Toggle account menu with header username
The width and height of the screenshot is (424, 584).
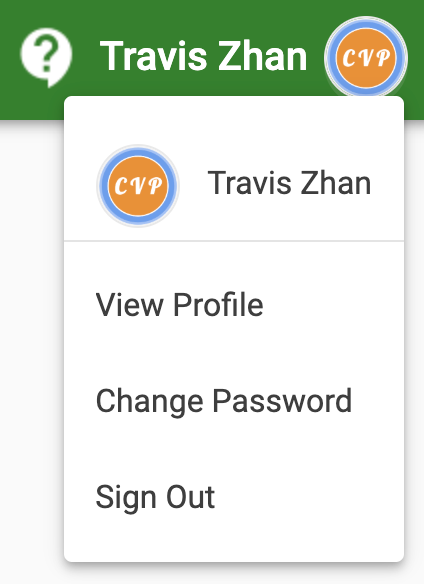[x=203, y=56]
